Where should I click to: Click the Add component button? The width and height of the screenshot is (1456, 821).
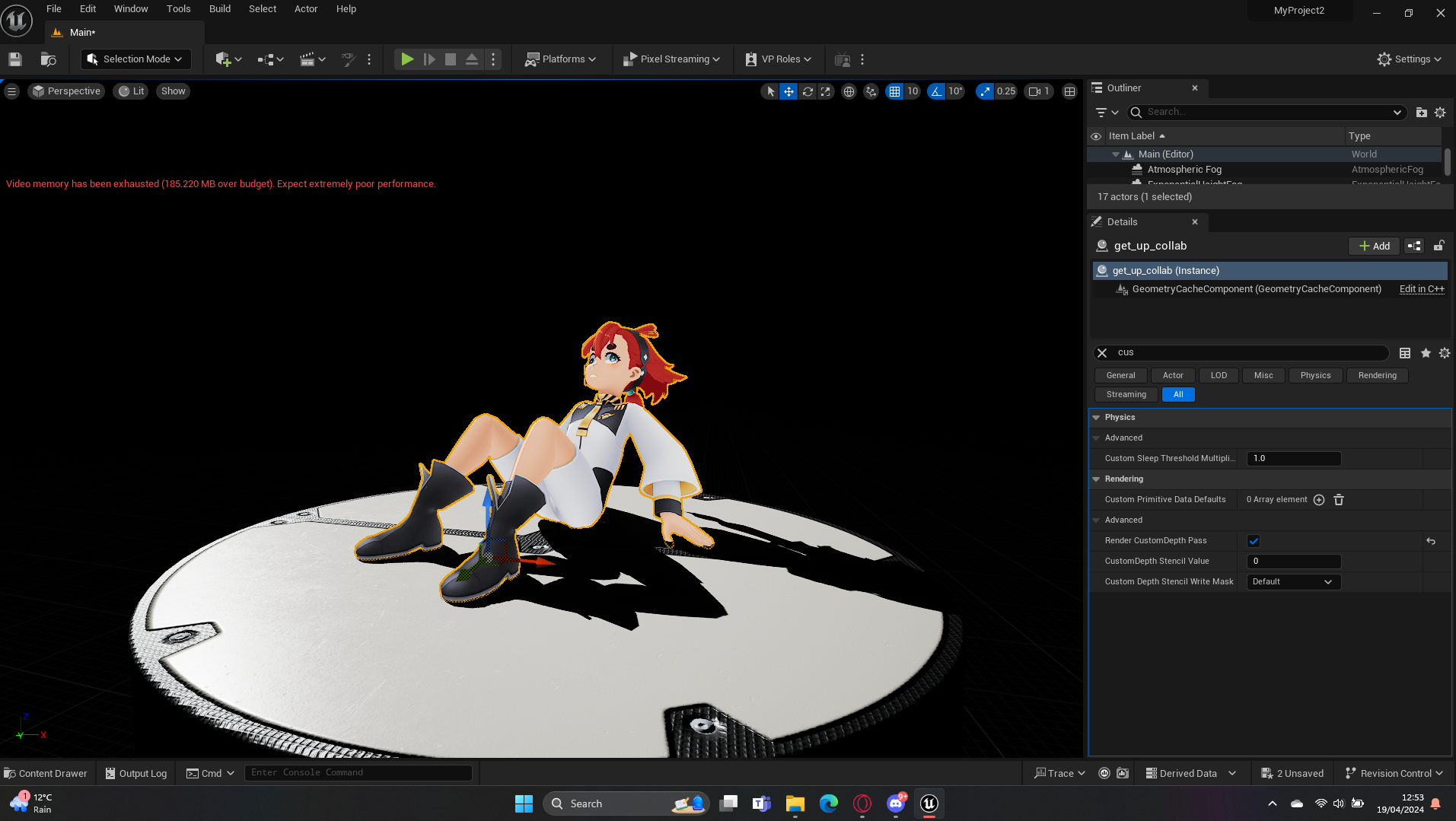pos(1375,246)
